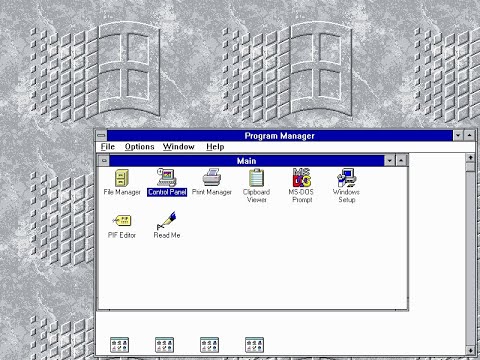Click the rightmost minimized group icon
Screen dimensions: 480x360
(x=254, y=345)
